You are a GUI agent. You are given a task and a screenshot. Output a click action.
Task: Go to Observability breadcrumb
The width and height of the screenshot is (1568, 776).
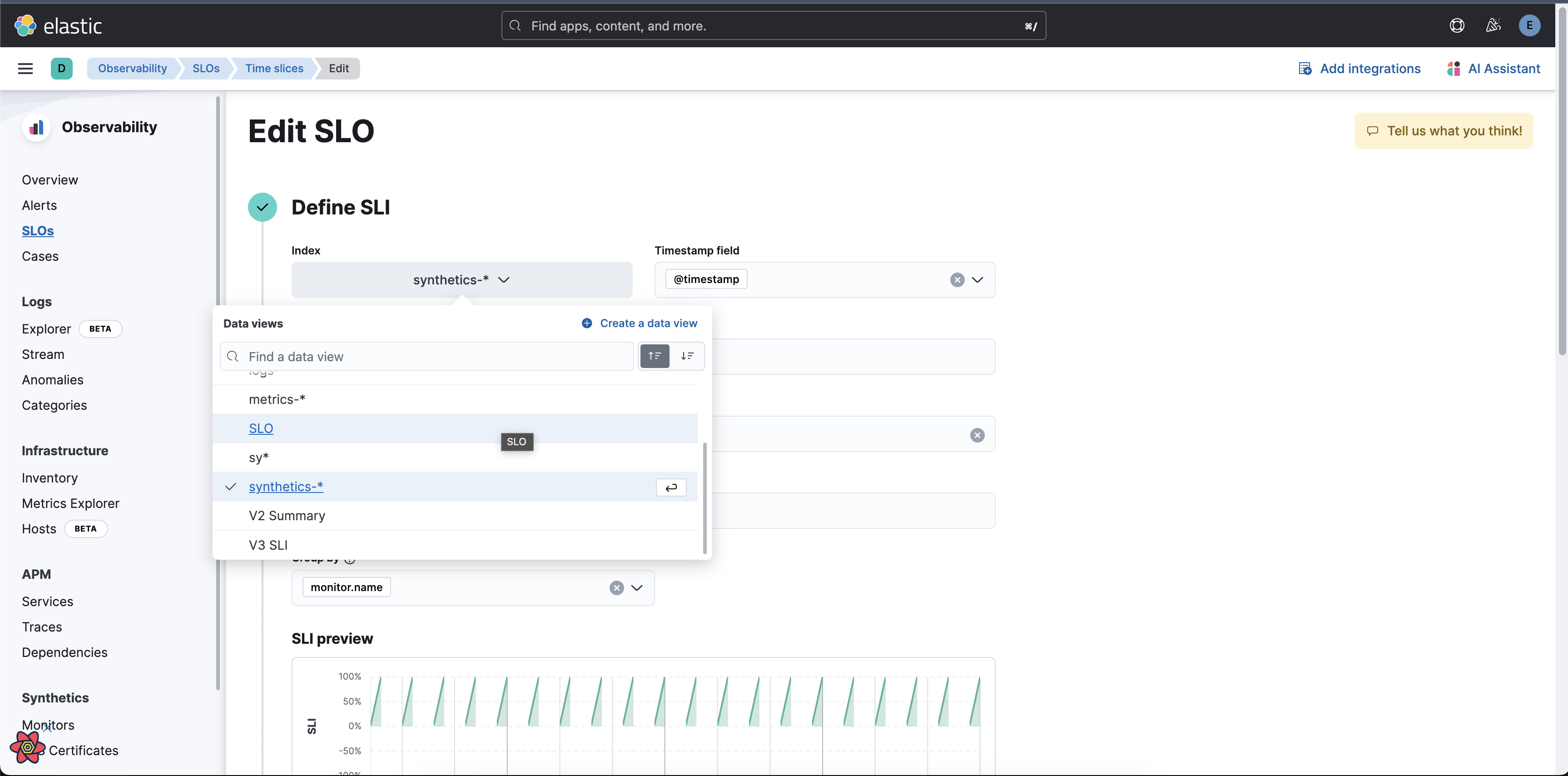click(x=132, y=69)
